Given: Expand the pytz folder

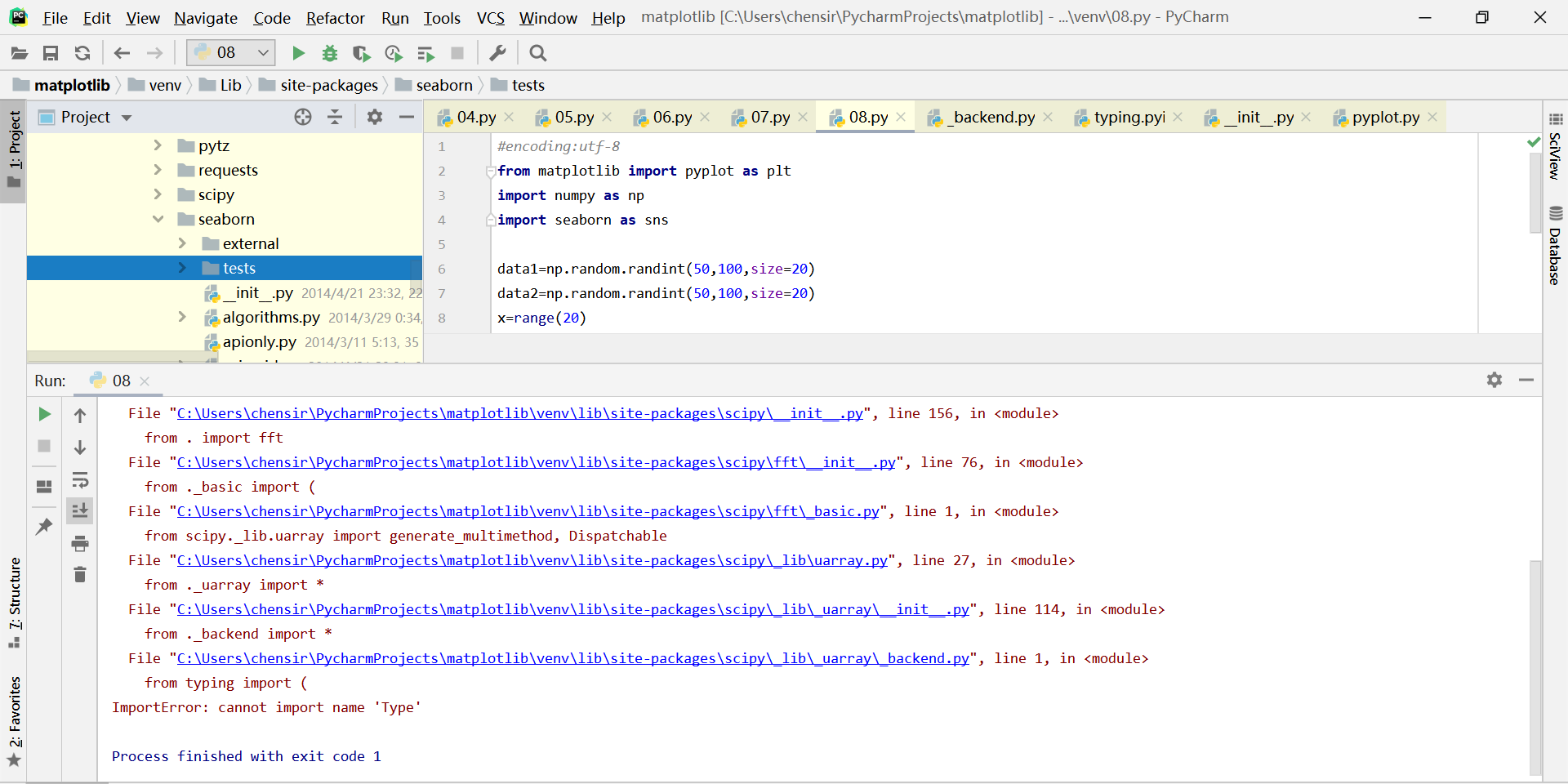Looking at the screenshot, I should pyautogui.click(x=158, y=145).
